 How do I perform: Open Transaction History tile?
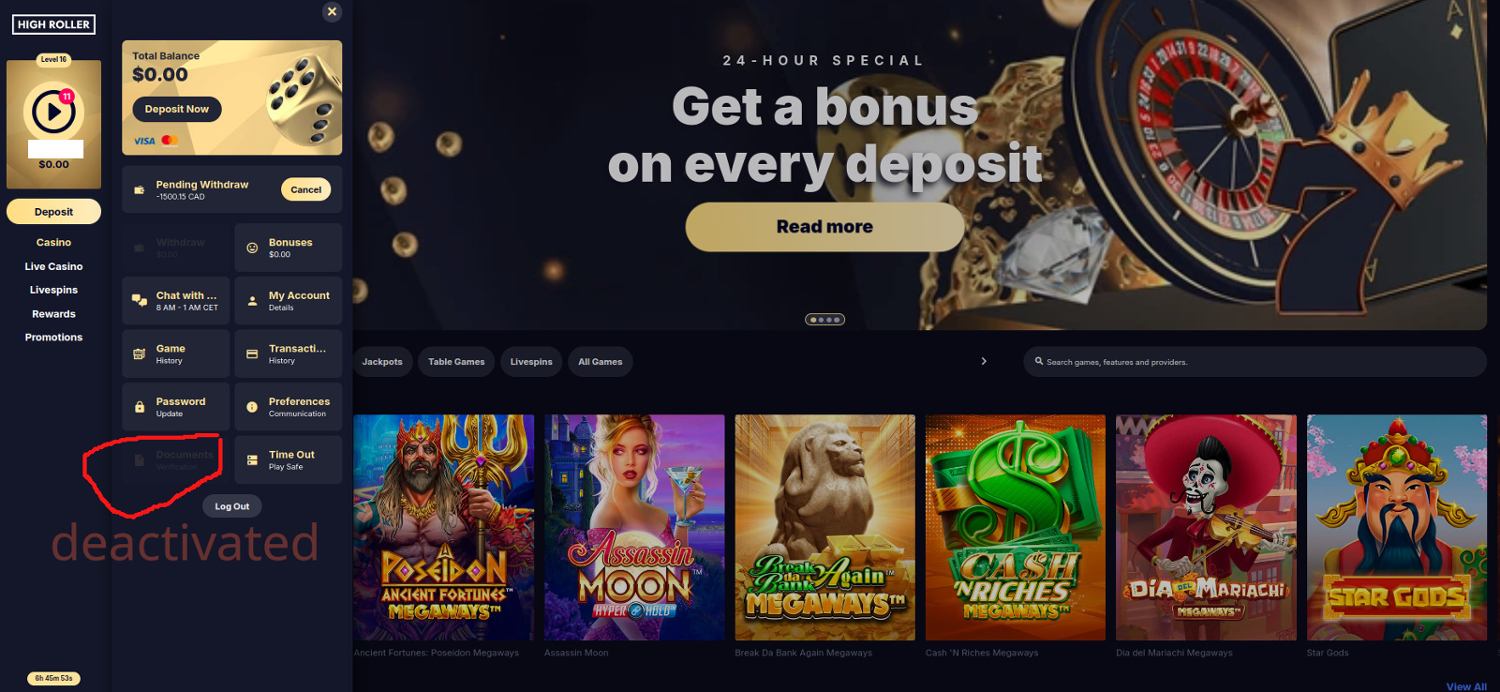pyautogui.click(x=288, y=353)
